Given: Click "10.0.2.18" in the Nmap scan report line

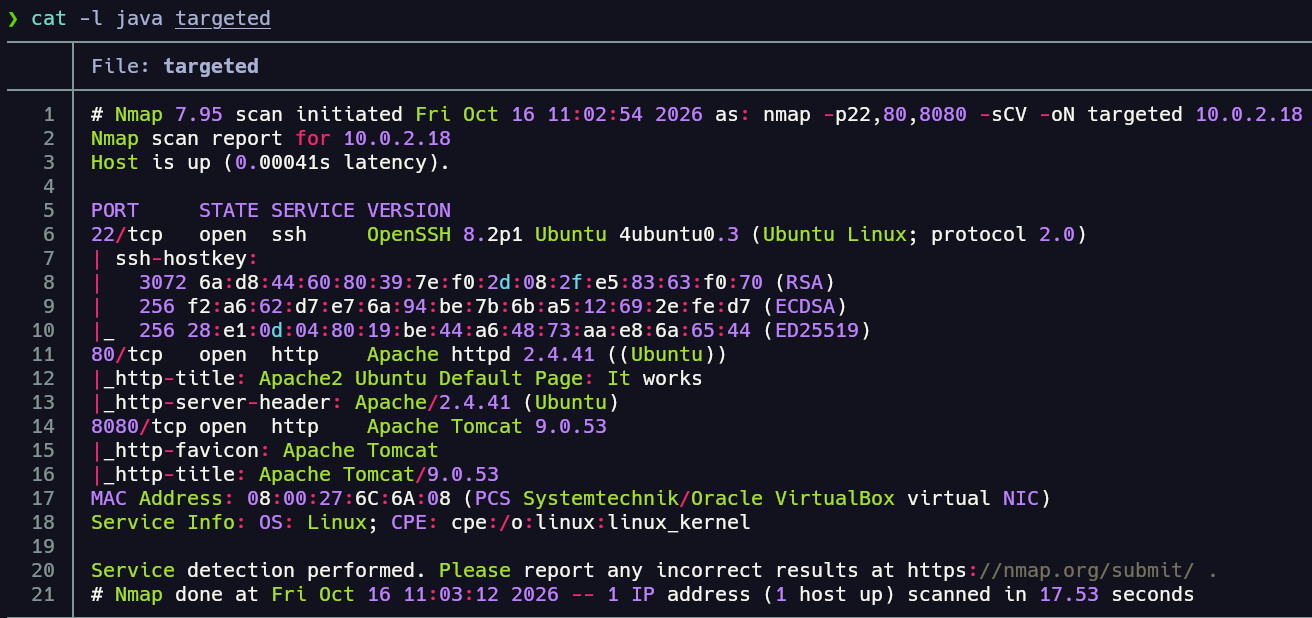Looking at the screenshot, I should 397,138.
